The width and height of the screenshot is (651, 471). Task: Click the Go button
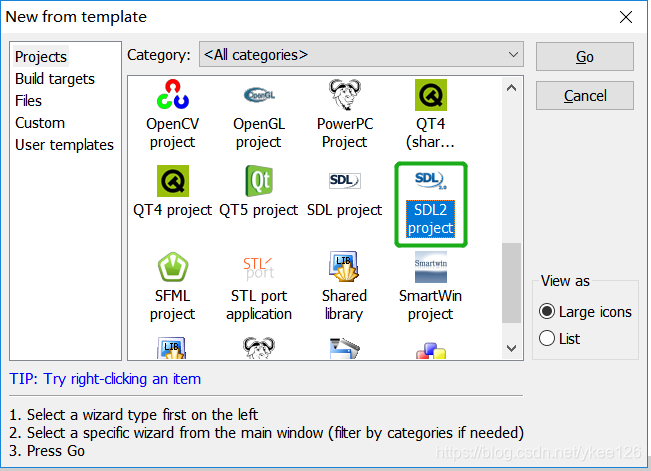pos(585,56)
